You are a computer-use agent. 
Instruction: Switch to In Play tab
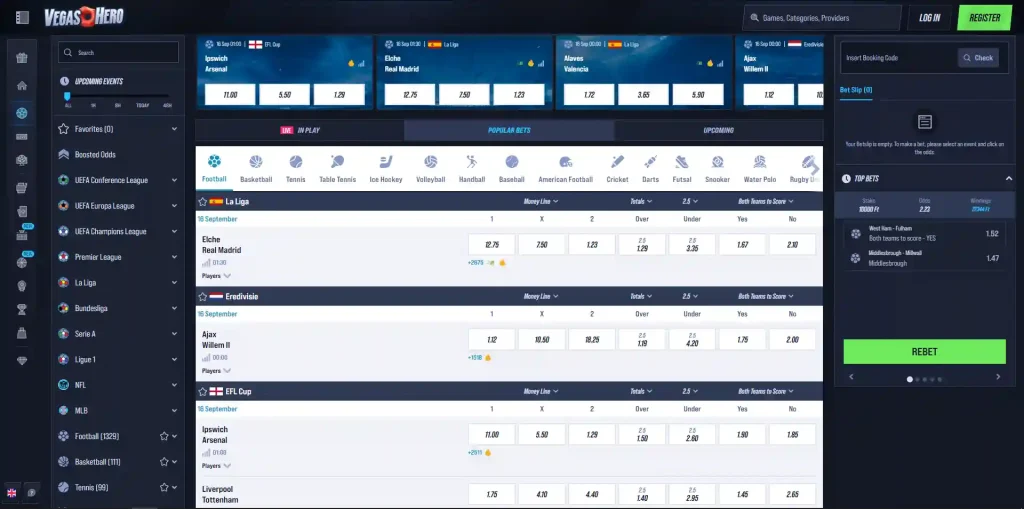[300, 130]
